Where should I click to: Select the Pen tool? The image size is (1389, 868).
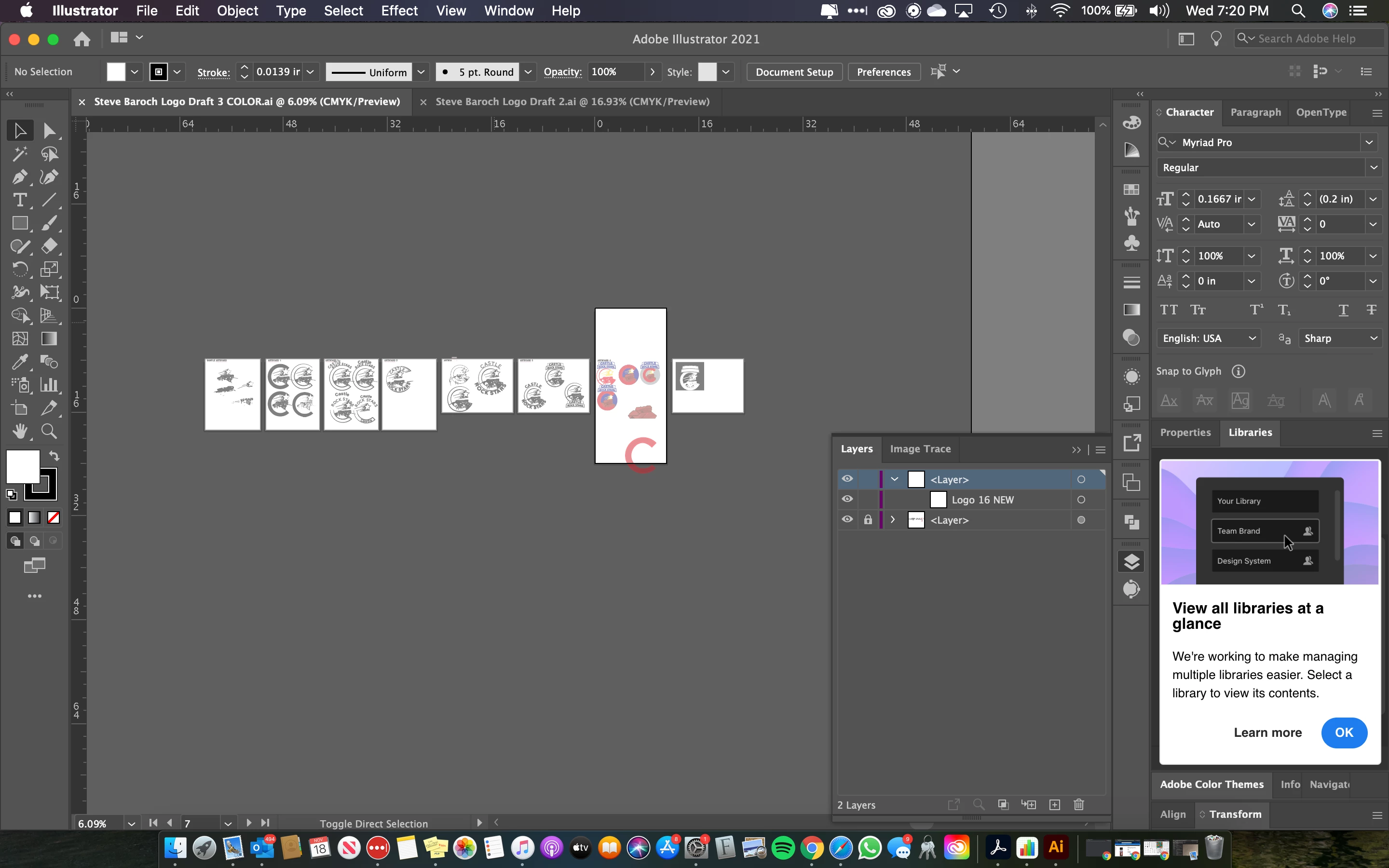tap(19, 177)
